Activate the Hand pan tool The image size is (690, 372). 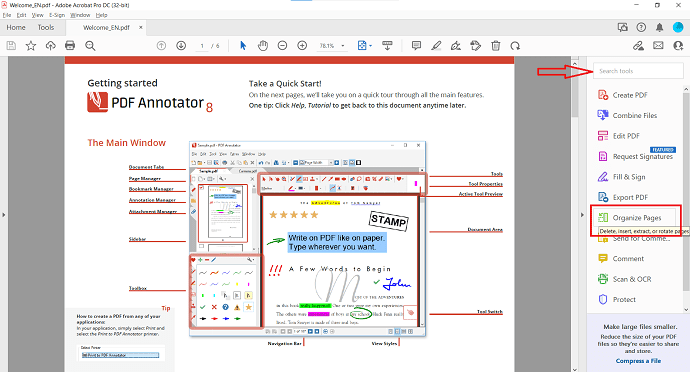coord(263,46)
